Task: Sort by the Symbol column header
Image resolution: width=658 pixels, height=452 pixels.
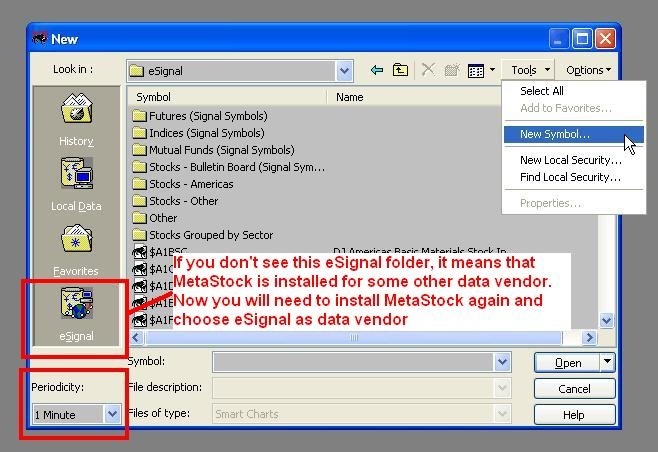Action: click(x=227, y=97)
